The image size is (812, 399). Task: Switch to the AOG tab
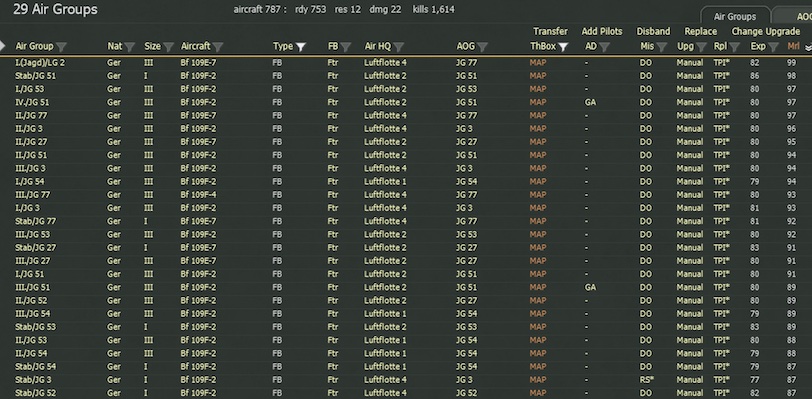coord(793,16)
